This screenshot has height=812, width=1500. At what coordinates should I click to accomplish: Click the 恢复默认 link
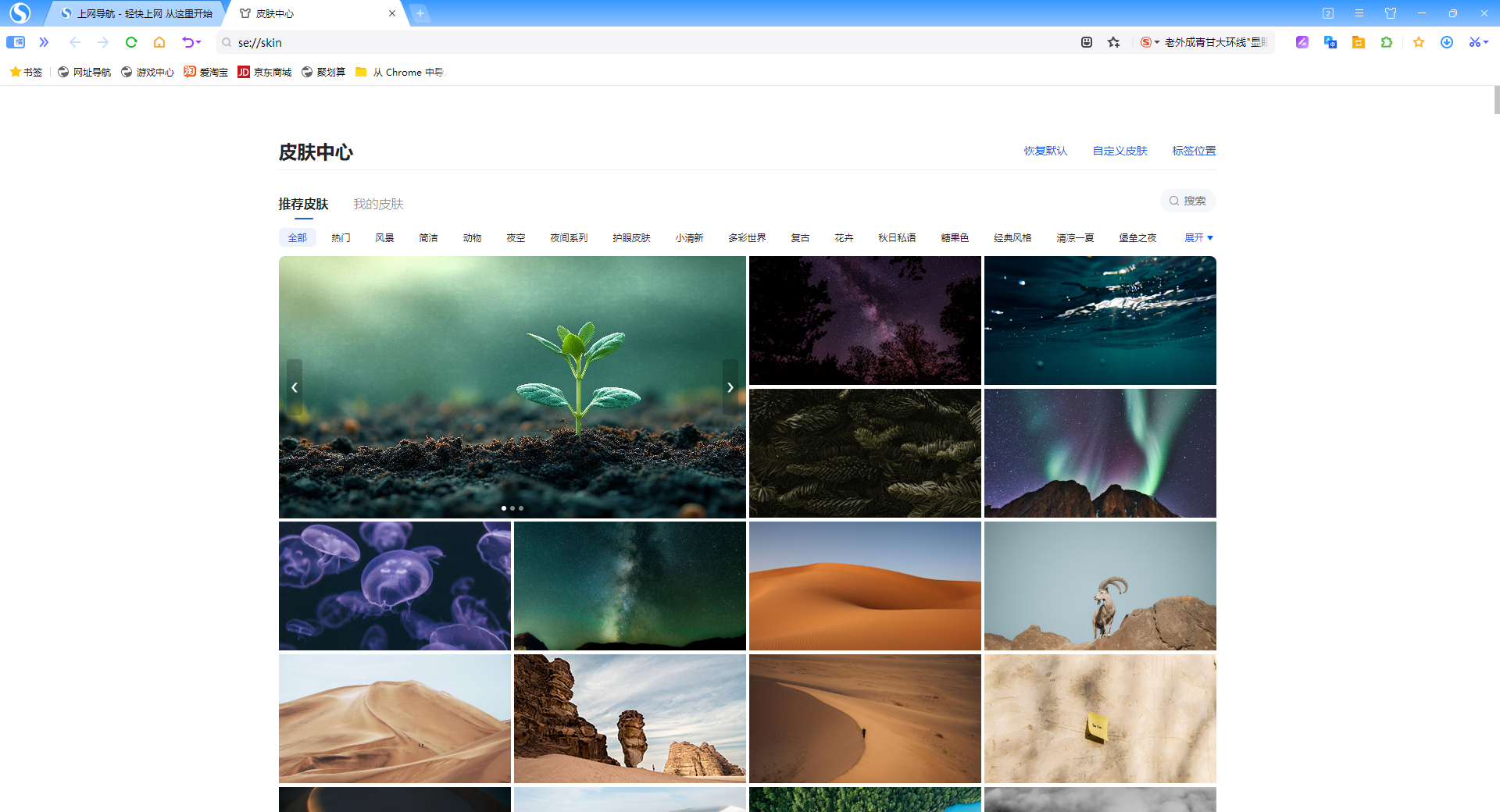click(1045, 151)
